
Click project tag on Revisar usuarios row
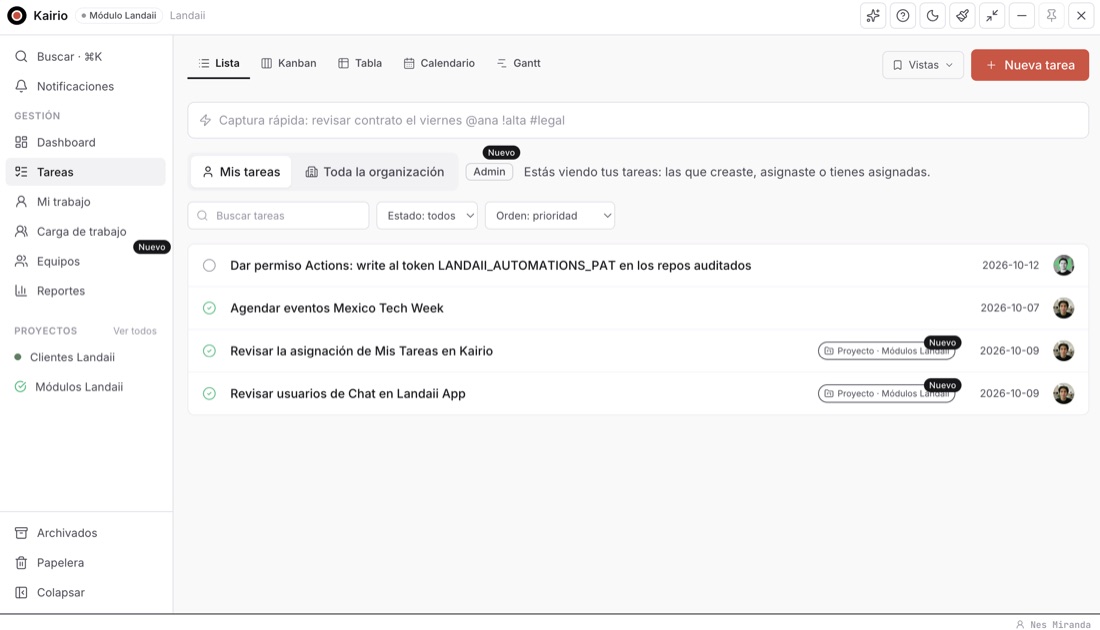[x=886, y=394]
